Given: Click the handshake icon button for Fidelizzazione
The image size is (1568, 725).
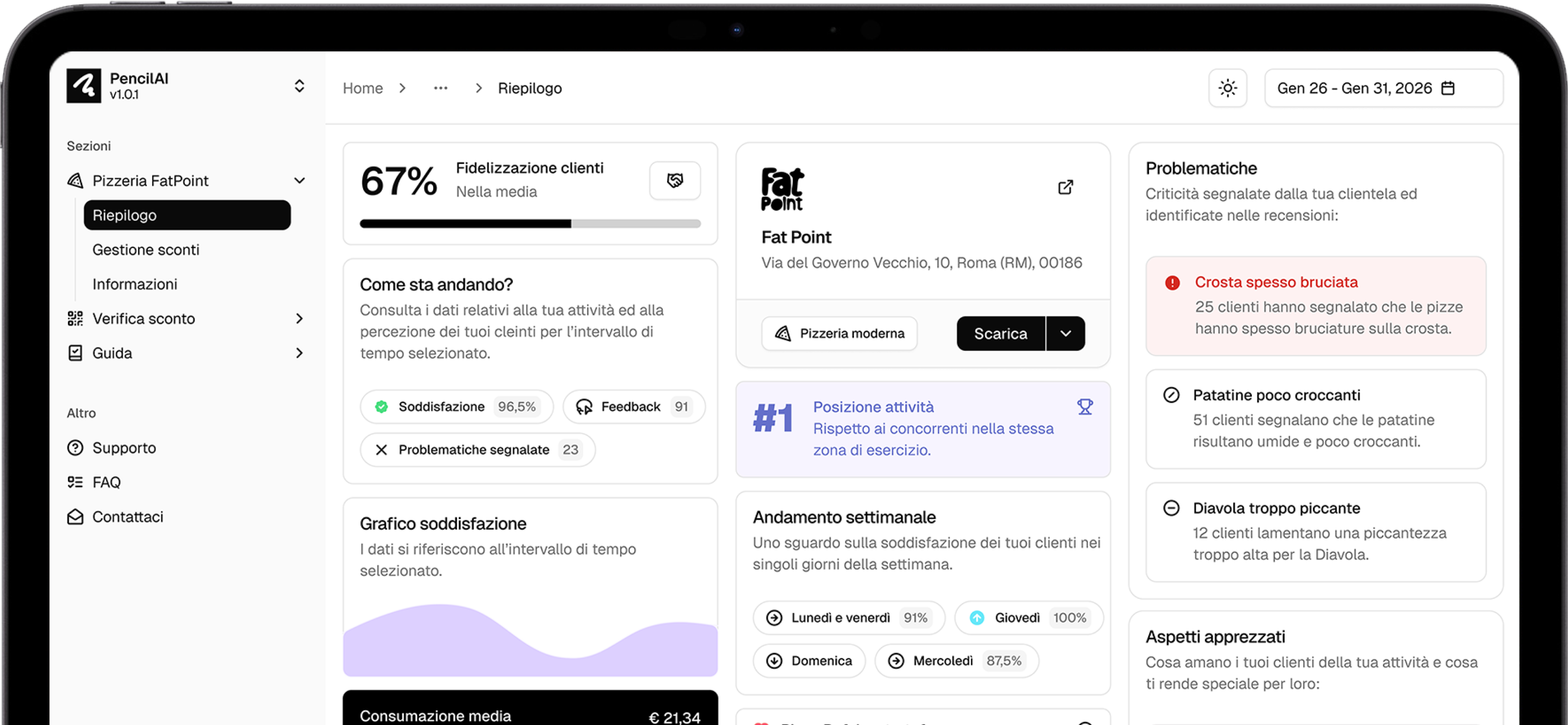Looking at the screenshot, I should tap(674, 181).
